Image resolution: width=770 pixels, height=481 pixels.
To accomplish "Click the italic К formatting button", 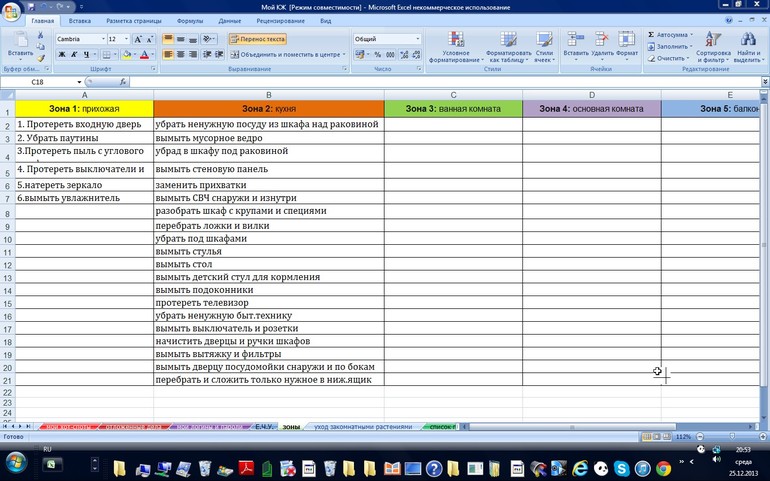I will point(74,54).
